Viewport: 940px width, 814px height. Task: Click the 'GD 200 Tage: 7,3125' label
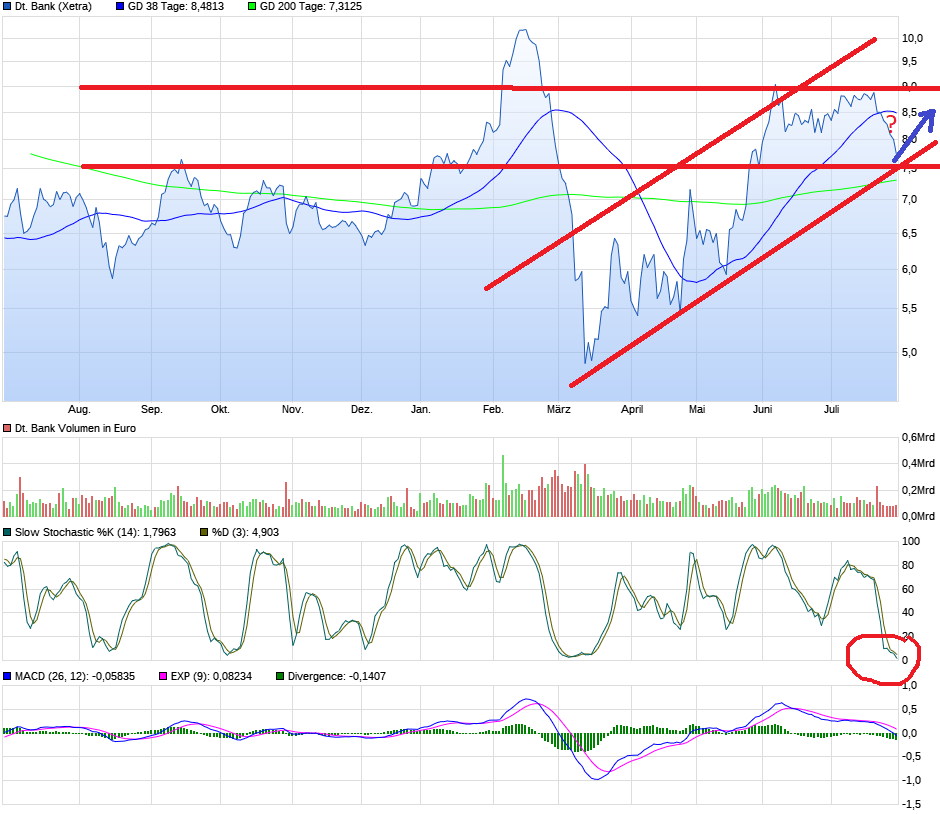coord(311,7)
